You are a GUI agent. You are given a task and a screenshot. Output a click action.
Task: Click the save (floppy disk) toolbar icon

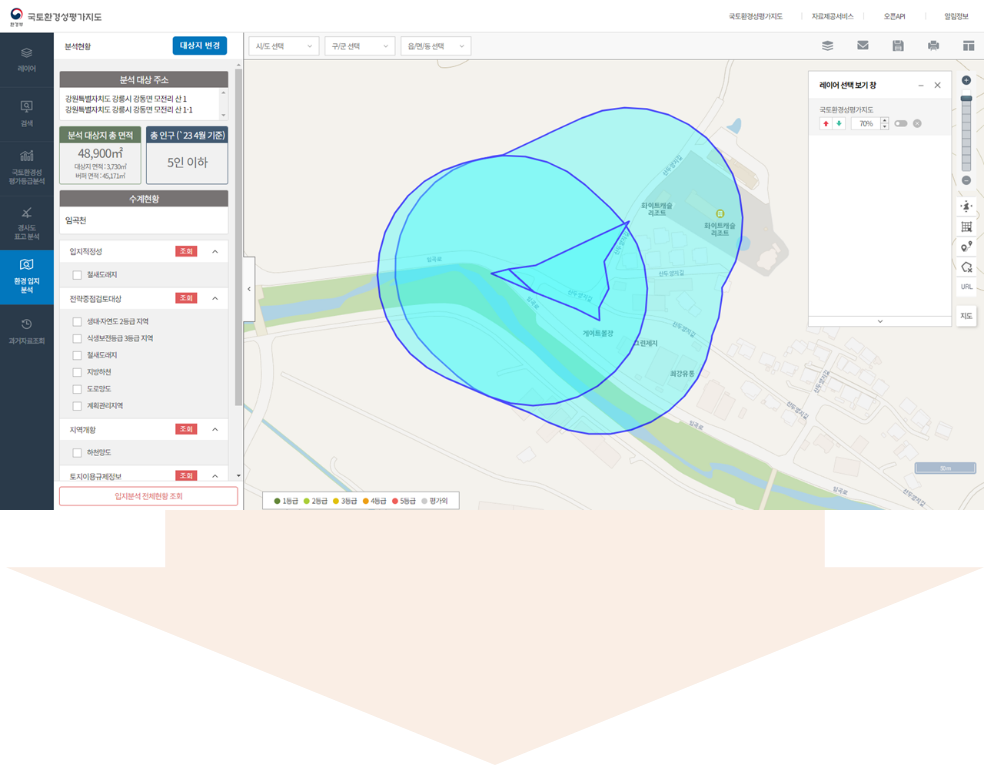[x=898, y=46]
